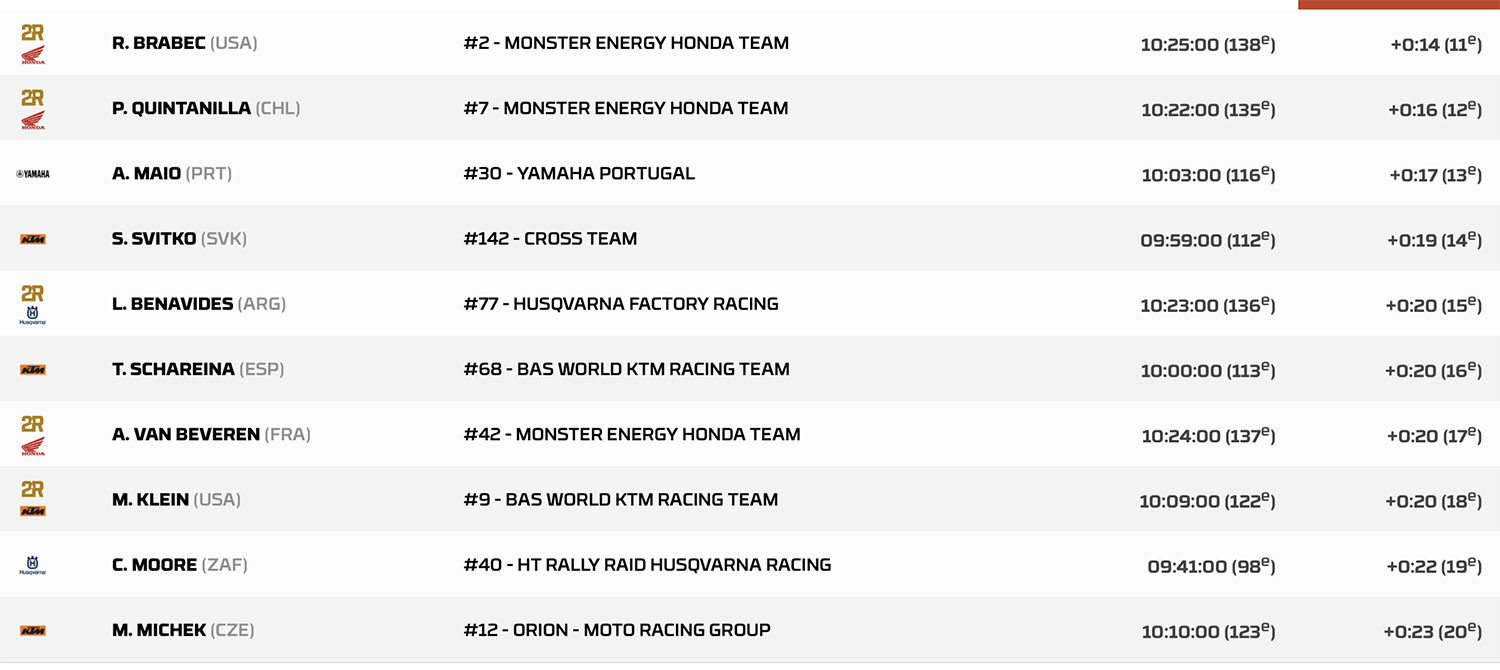Click Husqvarna logo beside L. Benavides

click(33, 316)
